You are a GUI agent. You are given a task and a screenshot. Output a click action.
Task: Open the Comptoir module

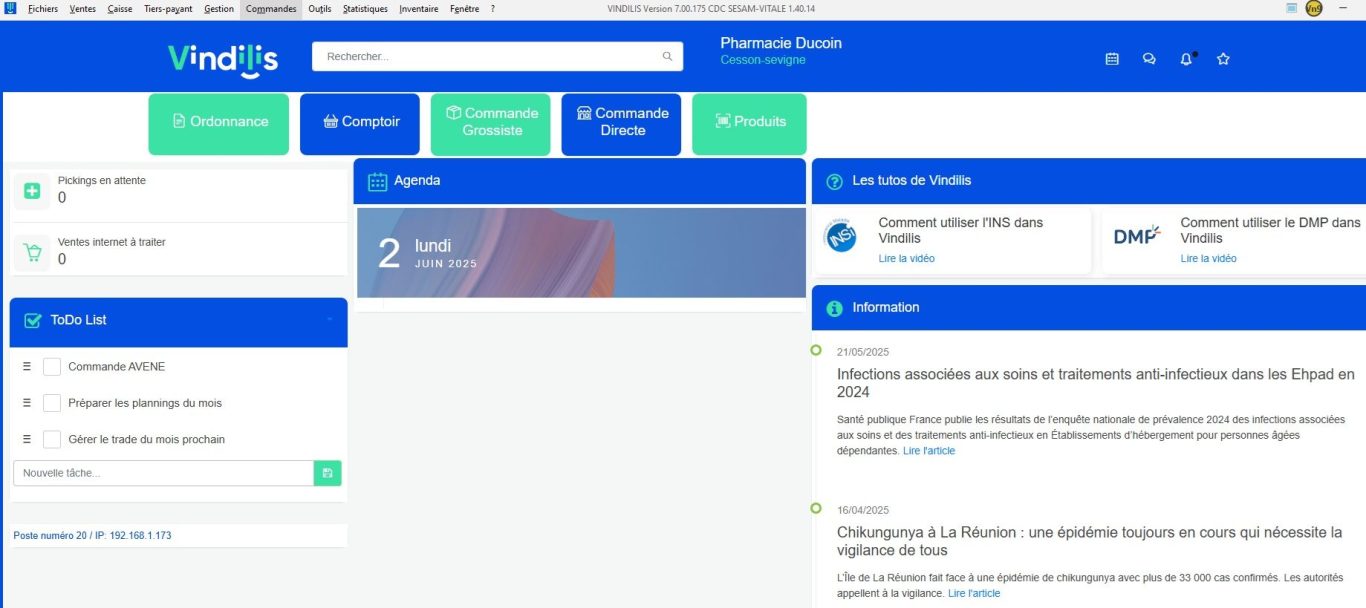coord(360,124)
